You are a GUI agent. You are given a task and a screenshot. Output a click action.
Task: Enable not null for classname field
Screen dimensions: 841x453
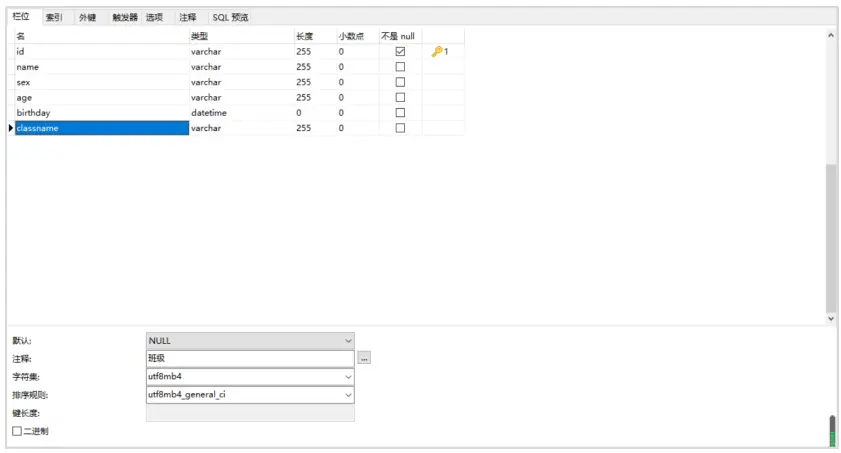(x=400, y=128)
